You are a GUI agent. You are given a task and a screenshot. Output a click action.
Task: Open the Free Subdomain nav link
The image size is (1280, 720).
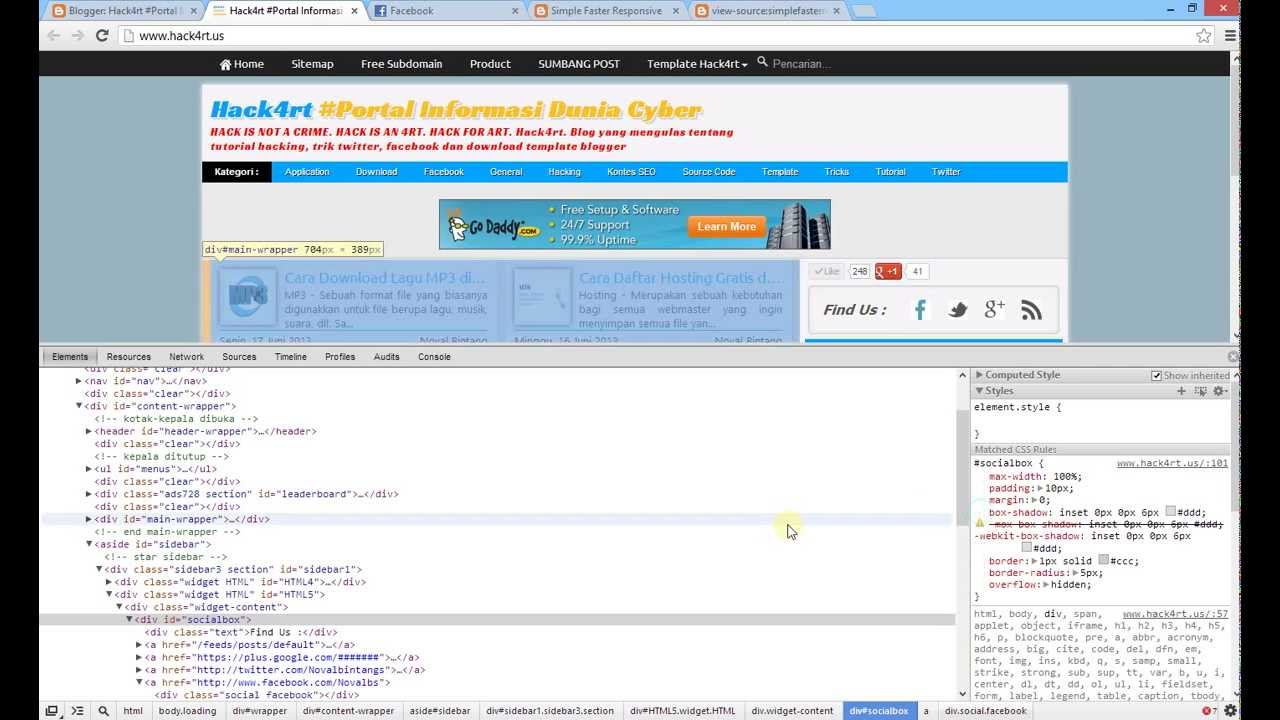coord(401,64)
